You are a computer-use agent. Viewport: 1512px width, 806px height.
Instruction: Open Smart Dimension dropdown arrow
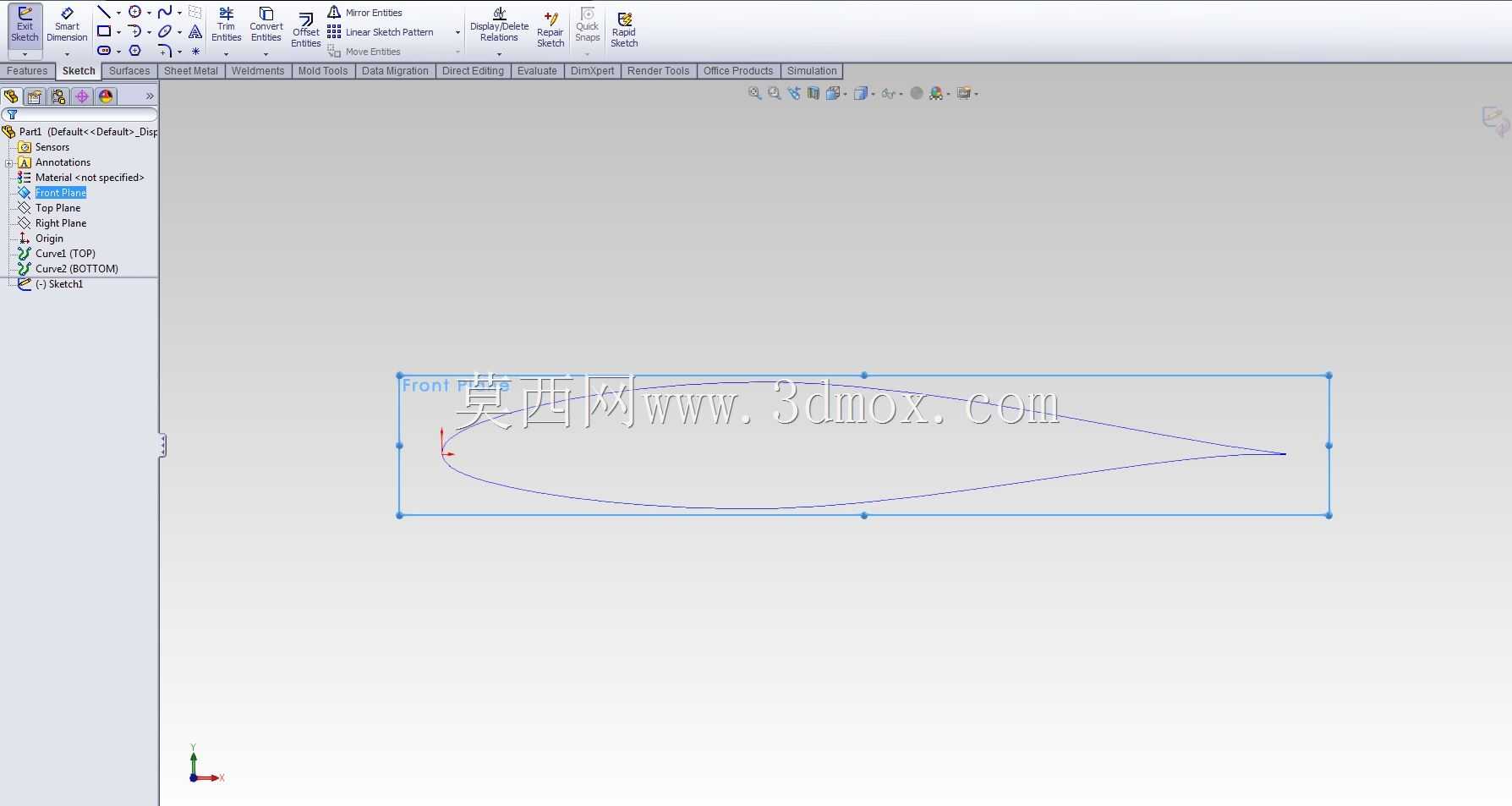click(67, 54)
